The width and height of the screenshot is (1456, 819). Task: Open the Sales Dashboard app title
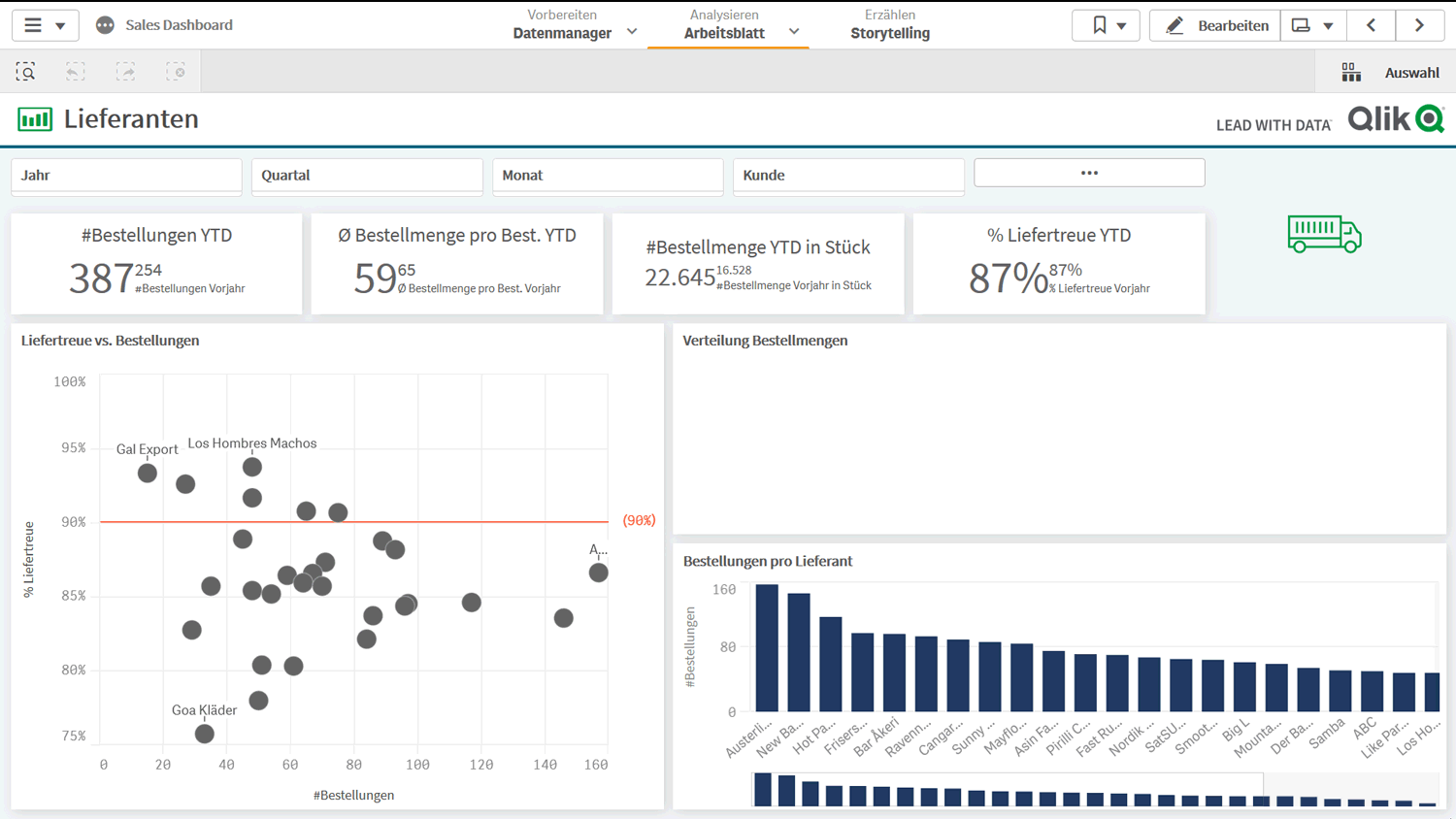(x=179, y=25)
